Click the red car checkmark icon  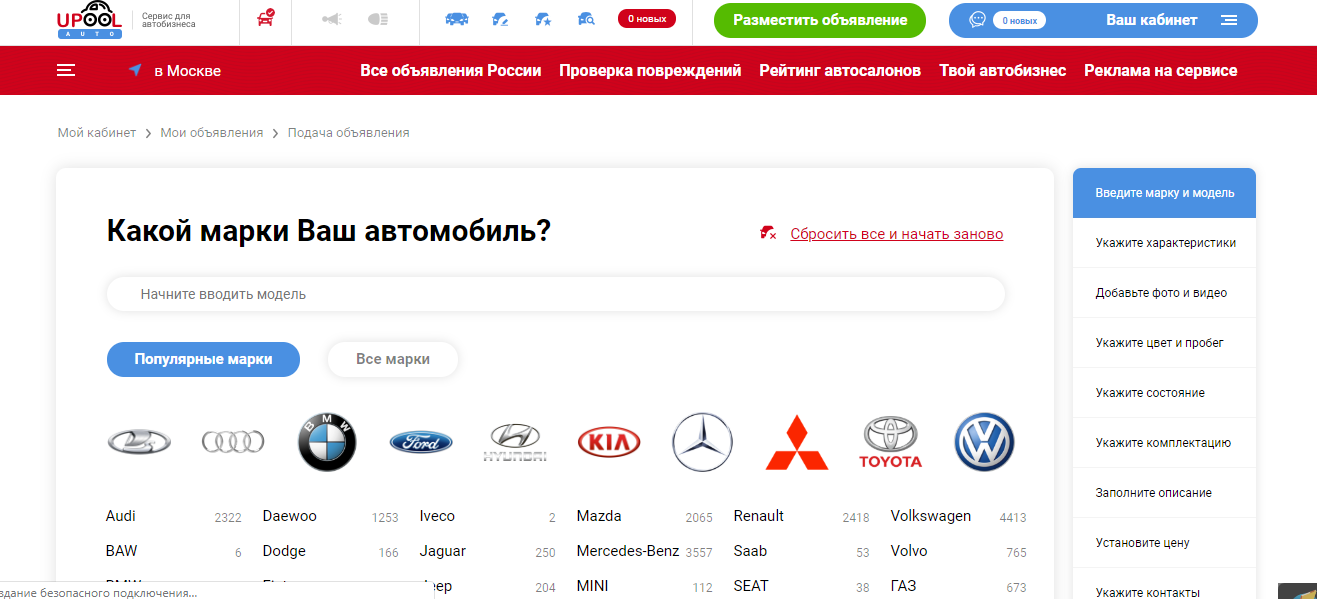click(x=266, y=19)
